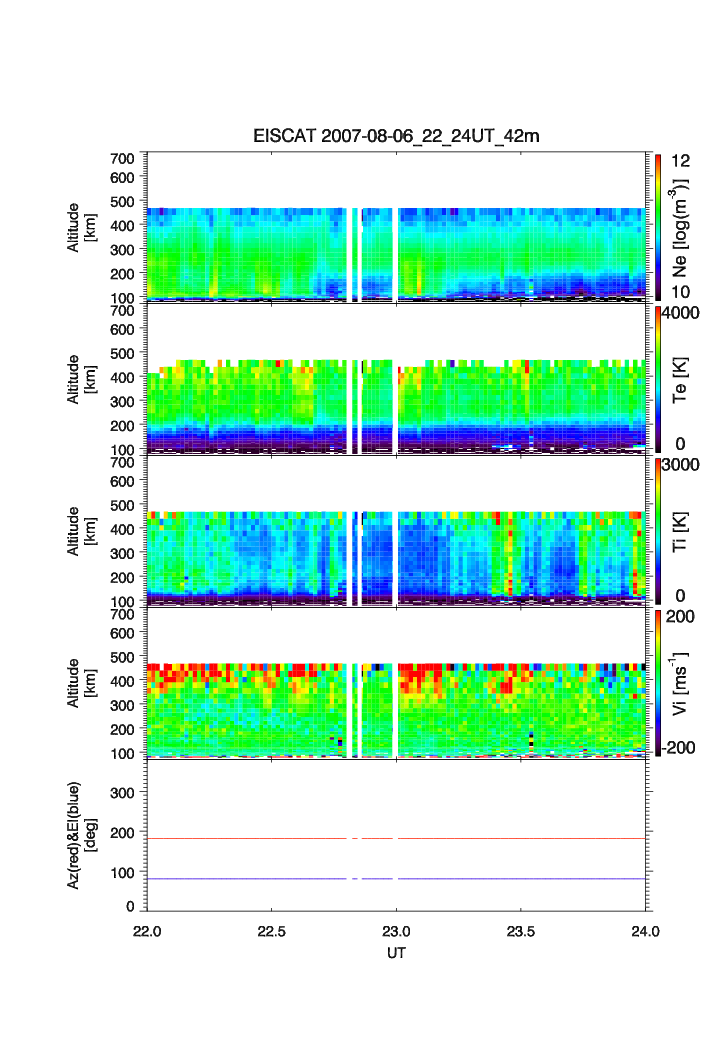Click the UT x-axis label
Viewport: 708px width, 1063px height.
pos(396,953)
